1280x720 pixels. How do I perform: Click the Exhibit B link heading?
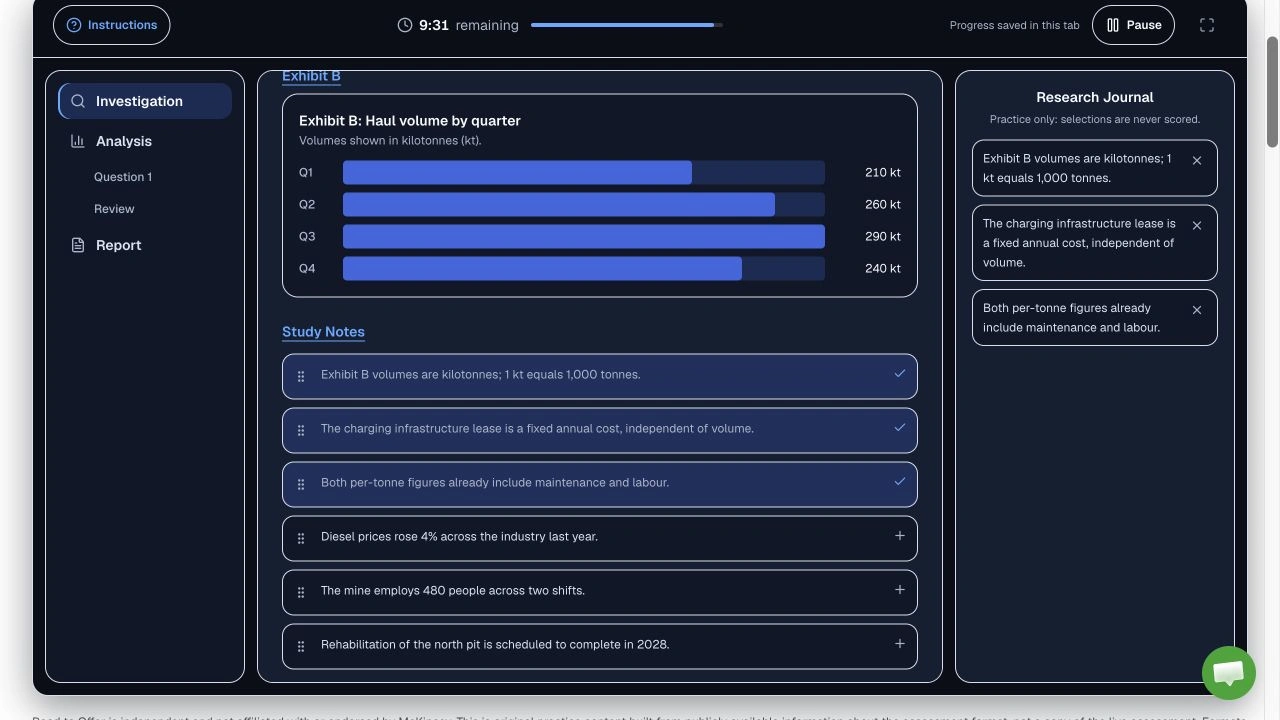[x=311, y=76]
